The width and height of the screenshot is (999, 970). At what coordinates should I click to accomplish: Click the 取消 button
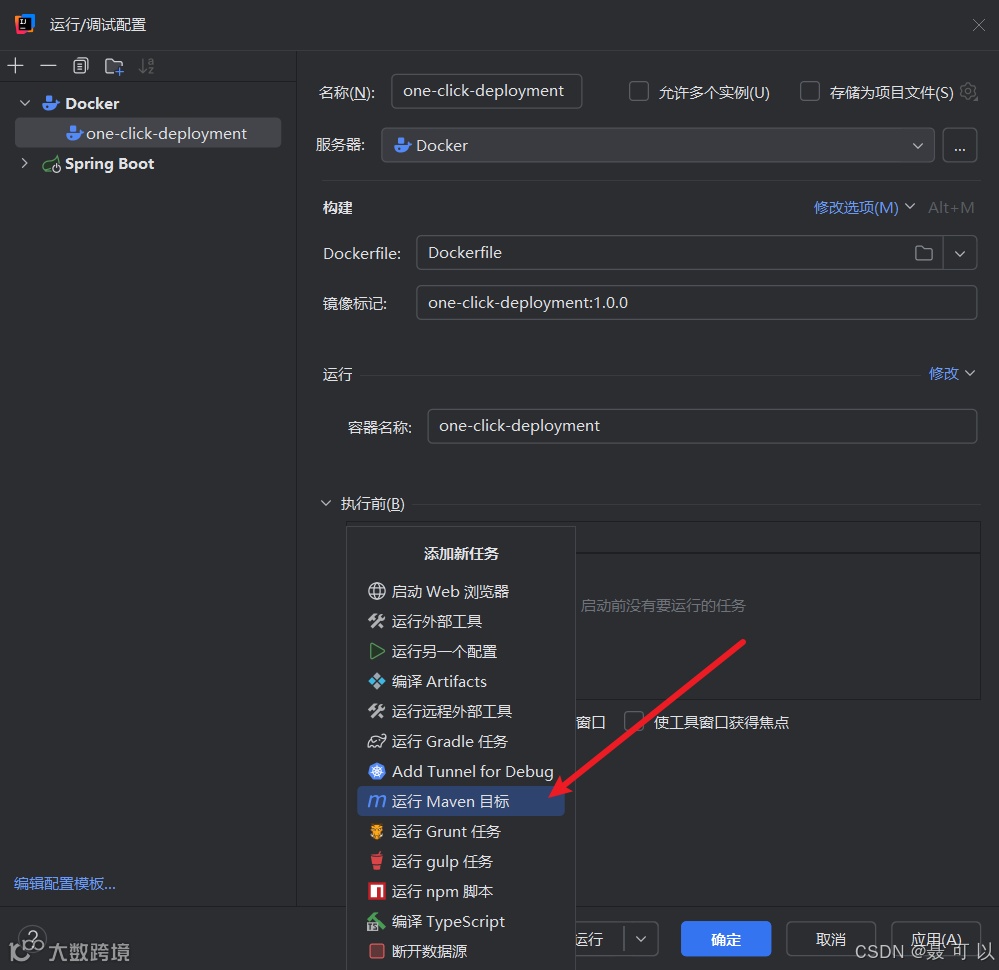point(831,939)
